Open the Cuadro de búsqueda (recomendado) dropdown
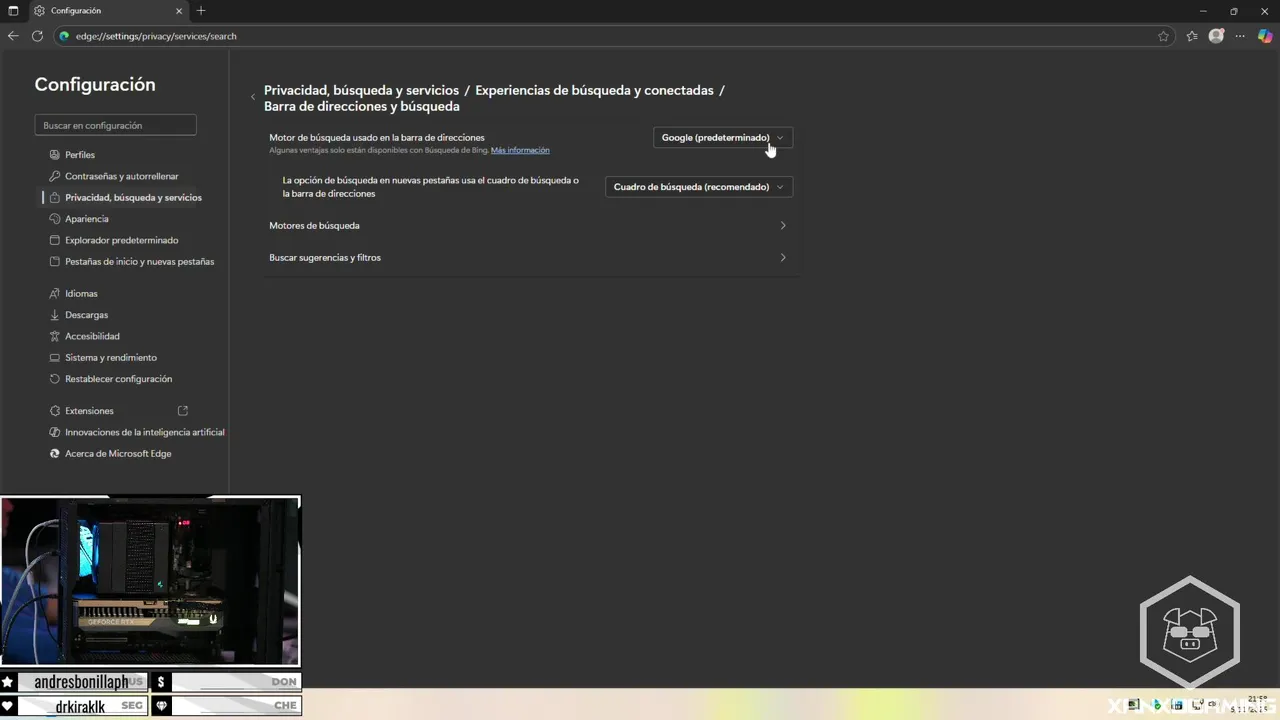The image size is (1280, 720). (x=699, y=187)
